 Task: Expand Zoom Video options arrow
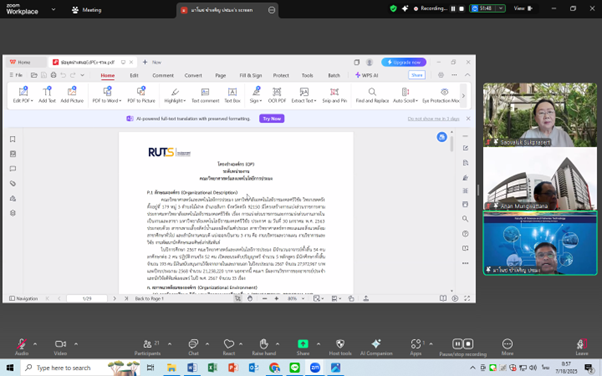pos(76,344)
